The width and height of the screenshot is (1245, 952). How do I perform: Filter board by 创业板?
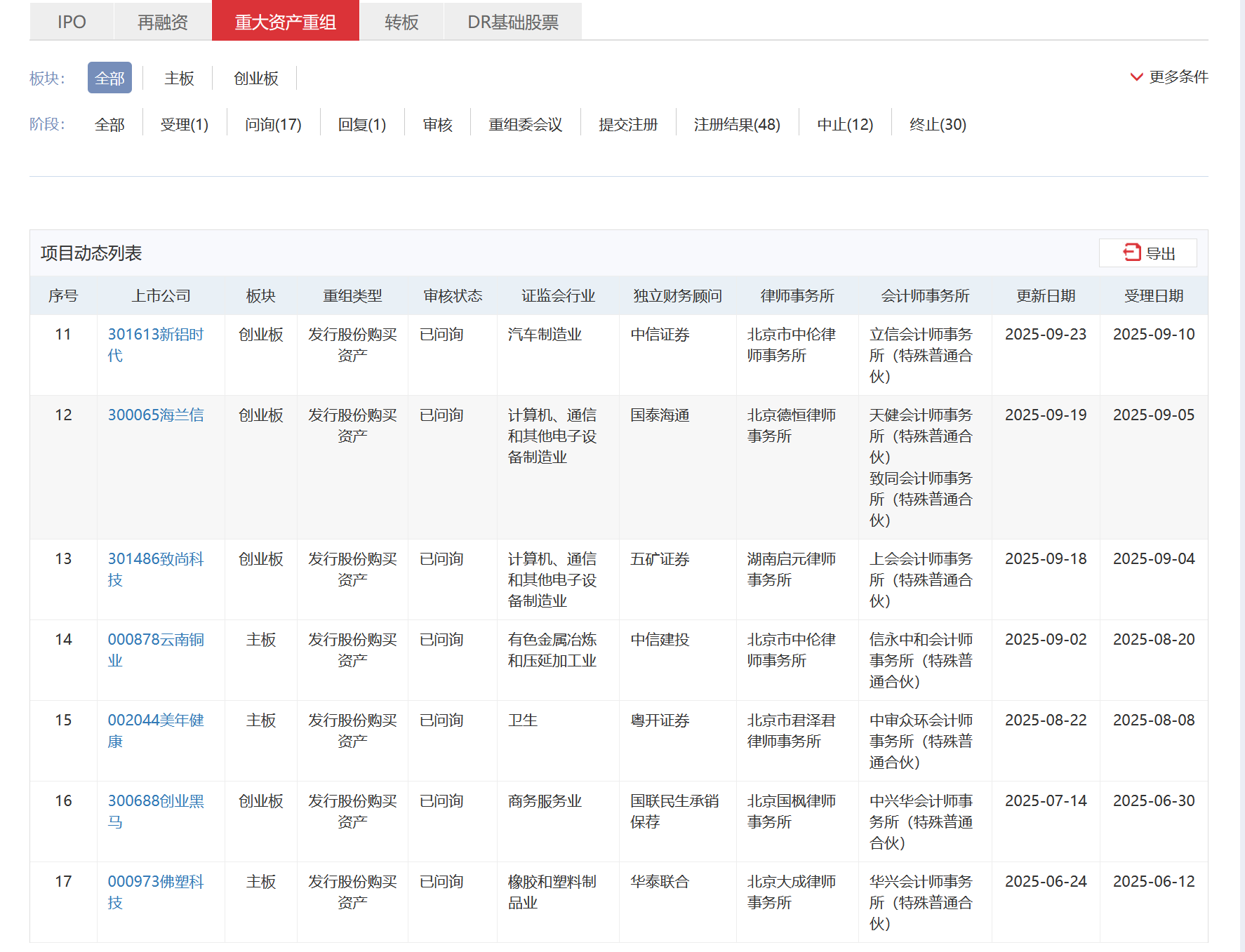click(255, 79)
